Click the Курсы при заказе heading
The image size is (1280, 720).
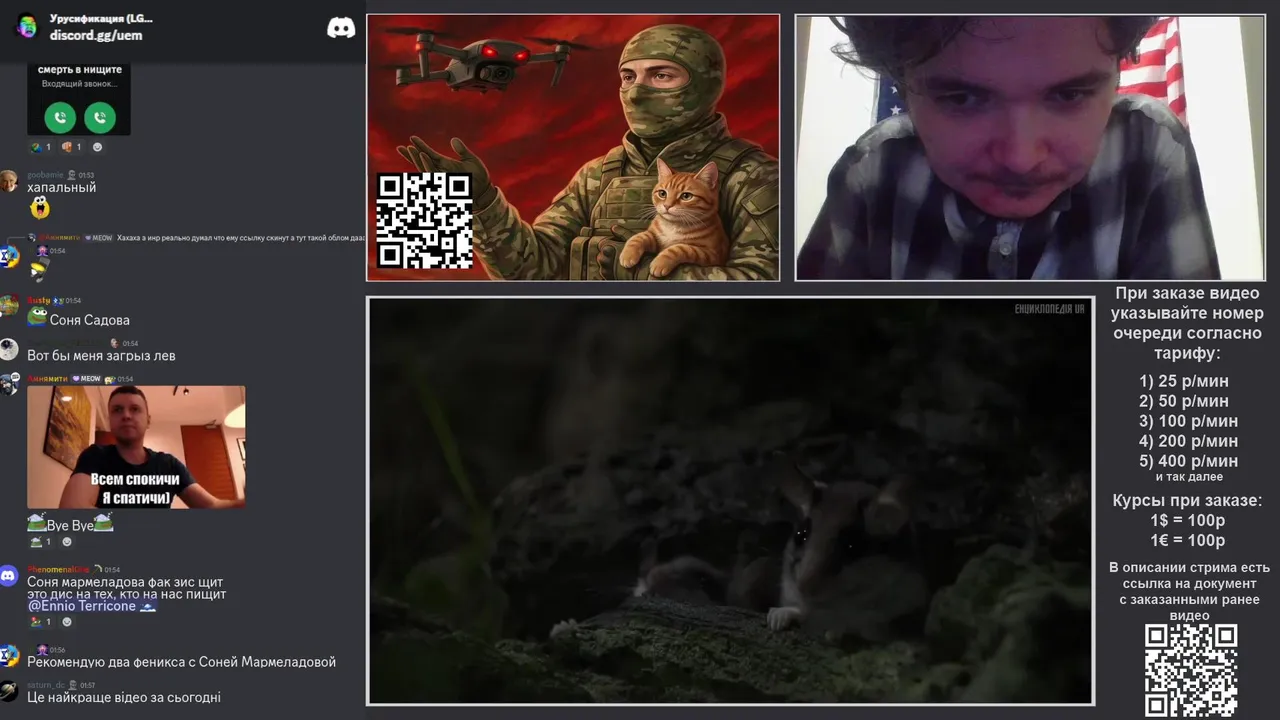(x=1187, y=500)
